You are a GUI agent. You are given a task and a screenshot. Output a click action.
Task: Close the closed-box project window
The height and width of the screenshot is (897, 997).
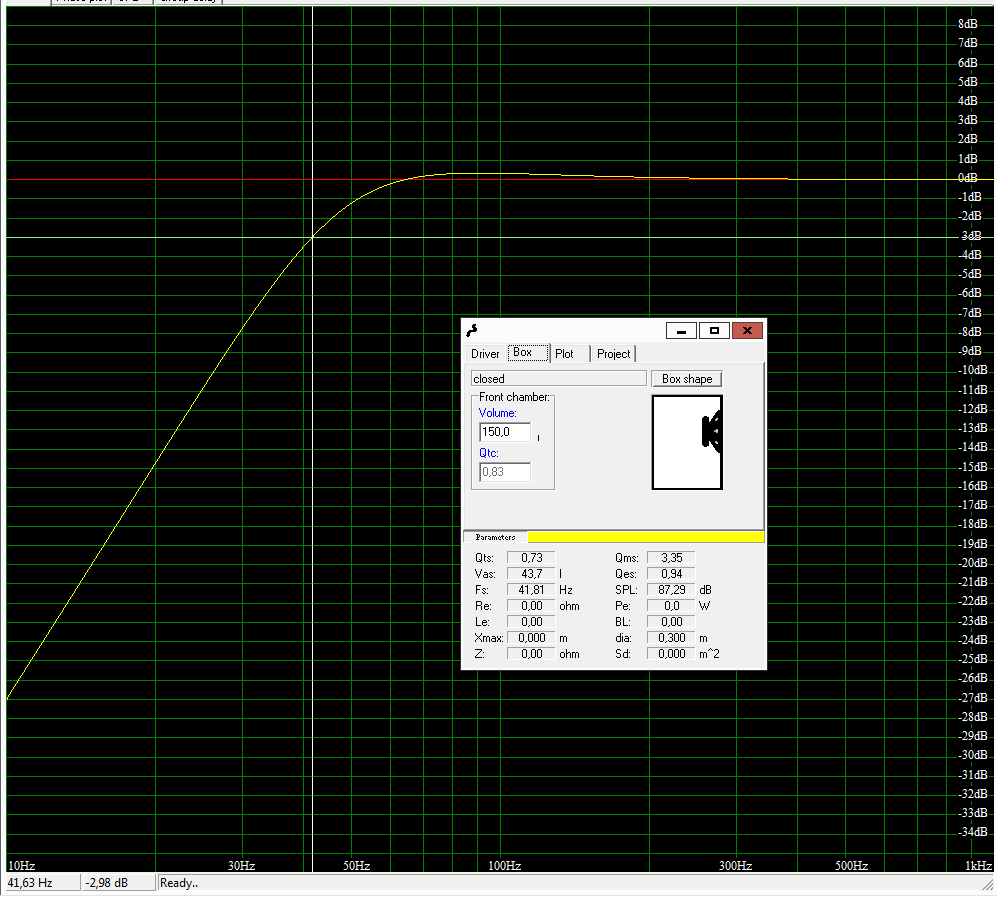tap(747, 331)
